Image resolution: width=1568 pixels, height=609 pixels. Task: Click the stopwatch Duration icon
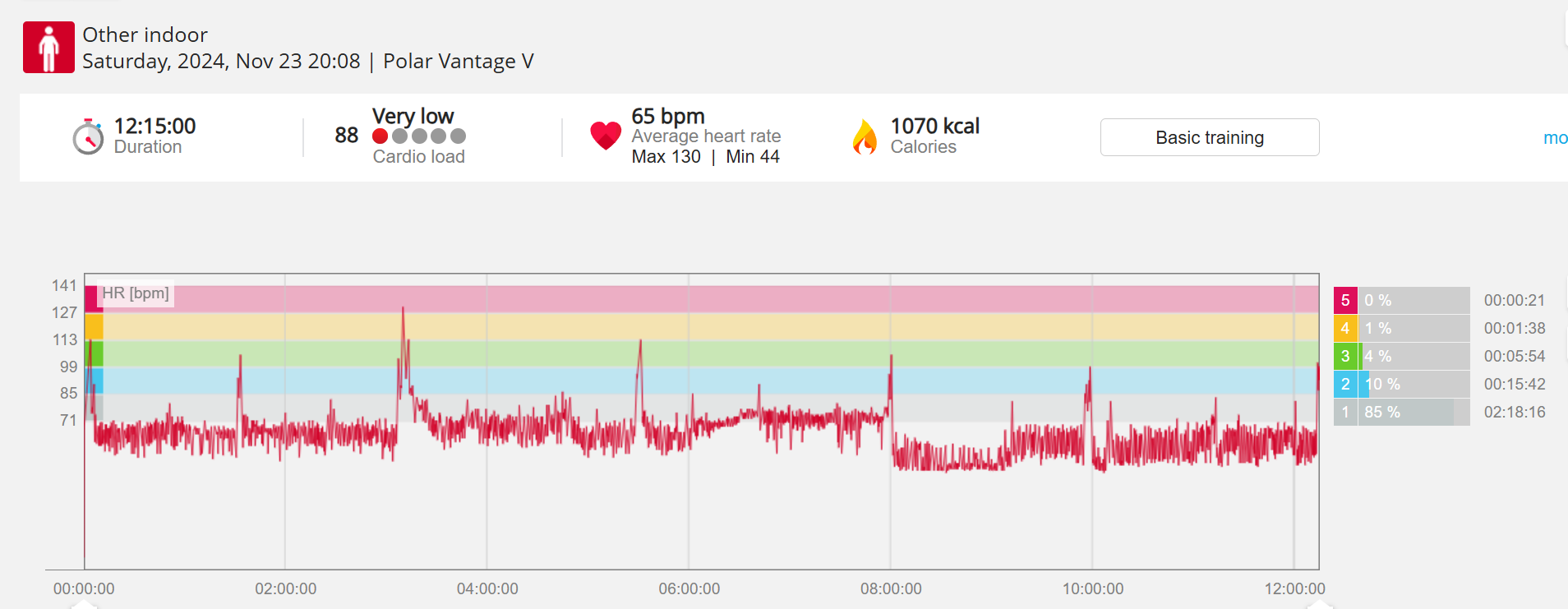click(x=88, y=136)
